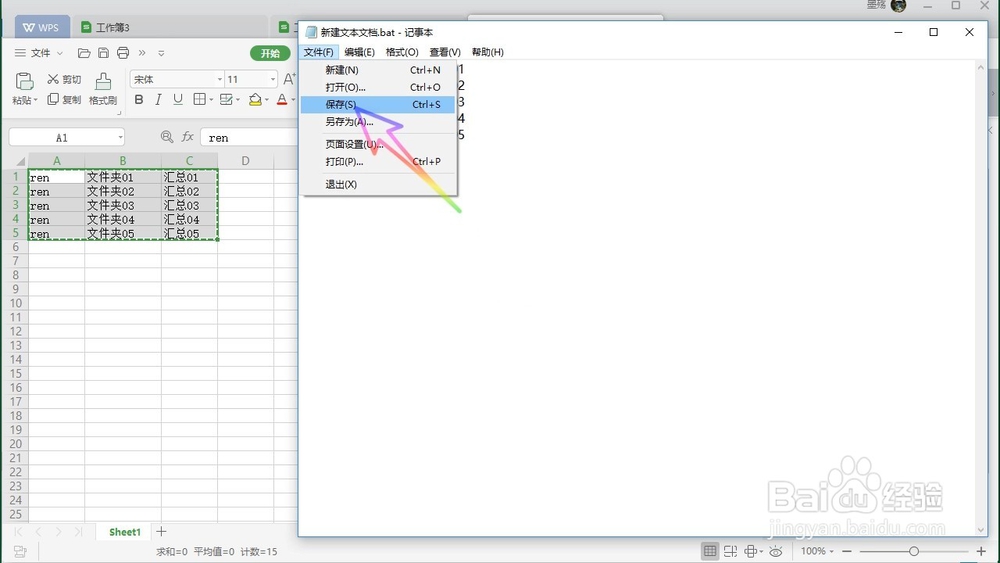1000x563 pixels.
Task: Click the save disk icon in WPS toolbar
Action: [103, 53]
